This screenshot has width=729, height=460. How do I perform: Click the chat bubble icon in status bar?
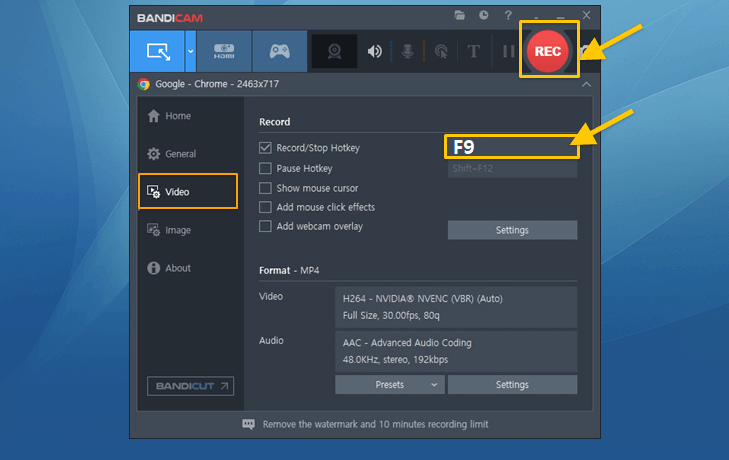click(249, 424)
